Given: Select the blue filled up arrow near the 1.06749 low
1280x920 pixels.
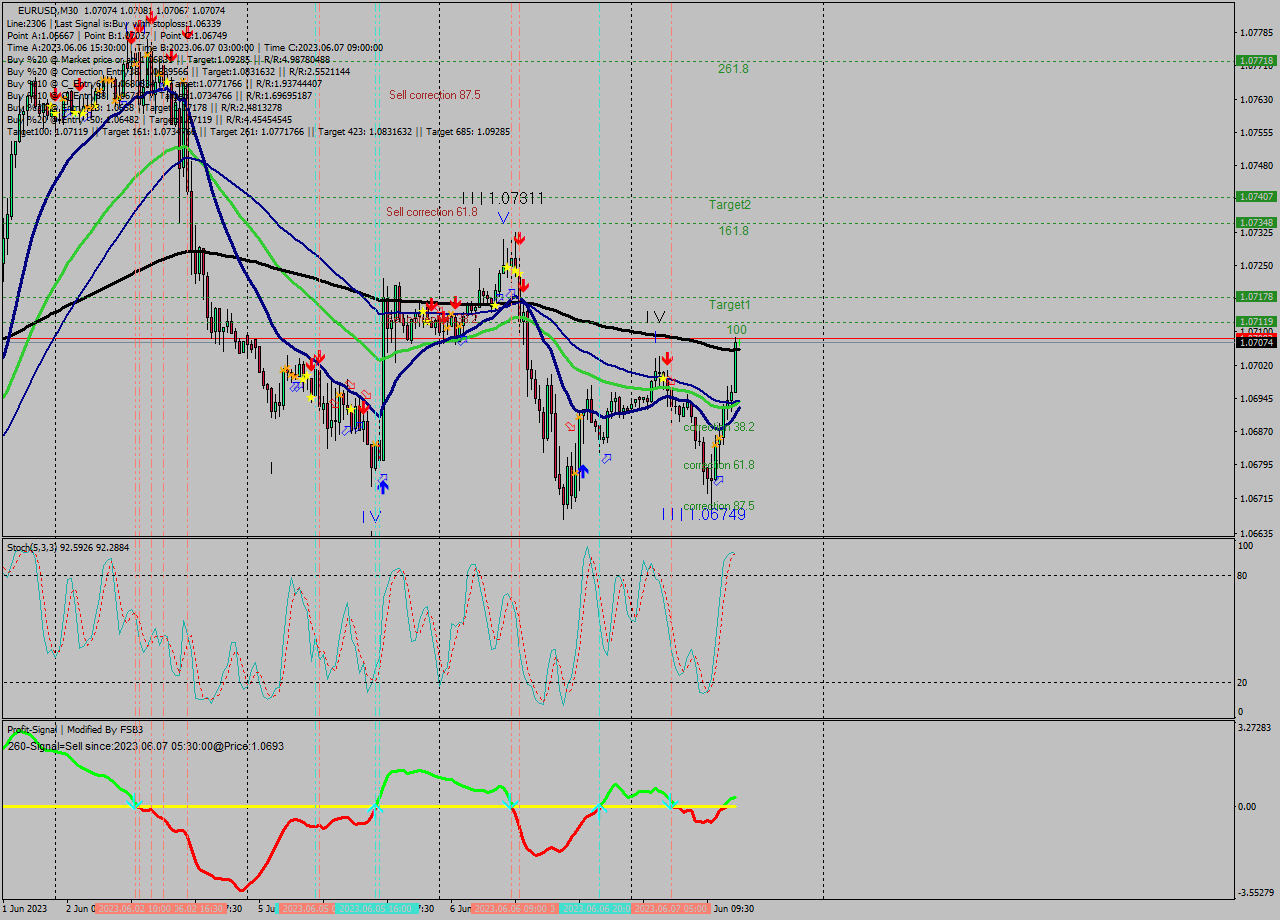Looking at the screenshot, I should tap(583, 471).
